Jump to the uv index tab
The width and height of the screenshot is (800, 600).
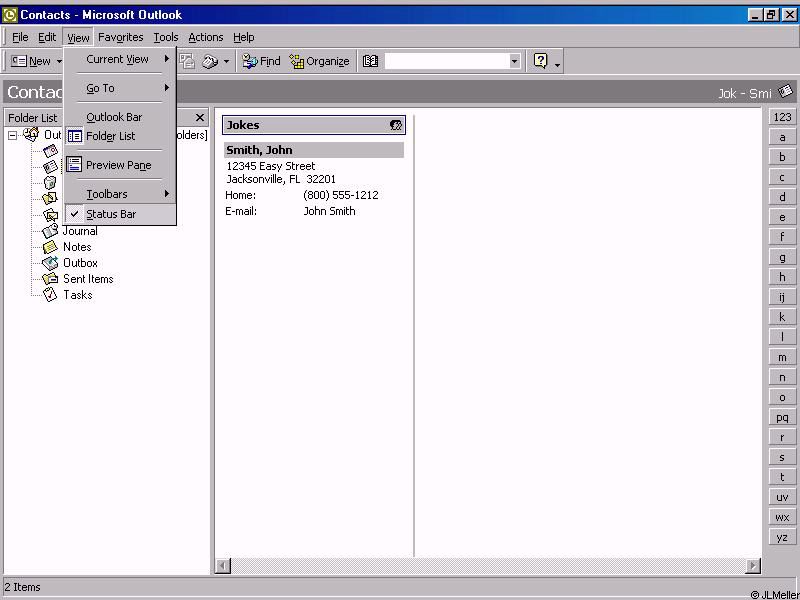click(782, 497)
